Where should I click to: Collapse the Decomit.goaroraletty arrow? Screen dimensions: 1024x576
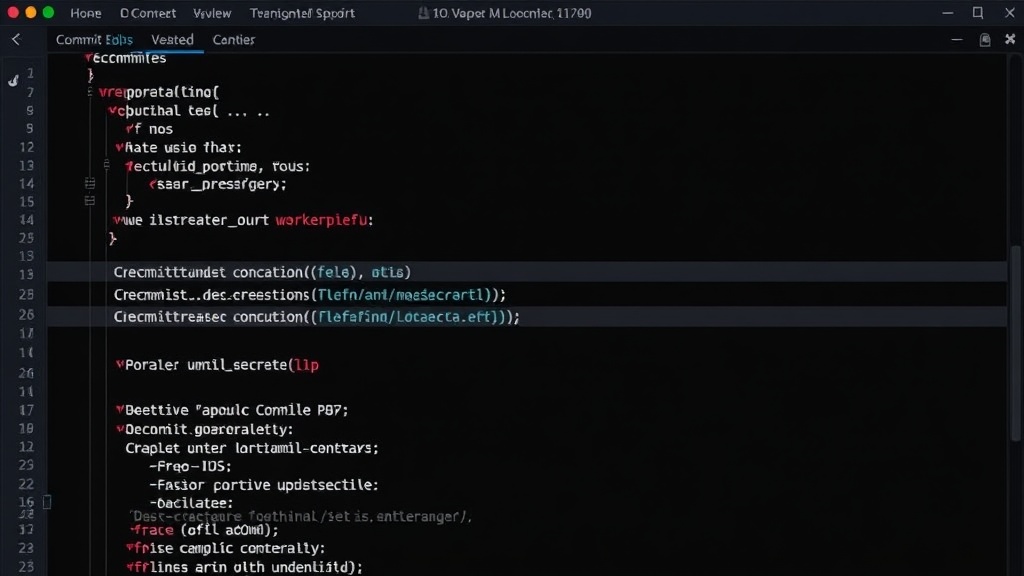pyautogui.click(x=120, y=429)
